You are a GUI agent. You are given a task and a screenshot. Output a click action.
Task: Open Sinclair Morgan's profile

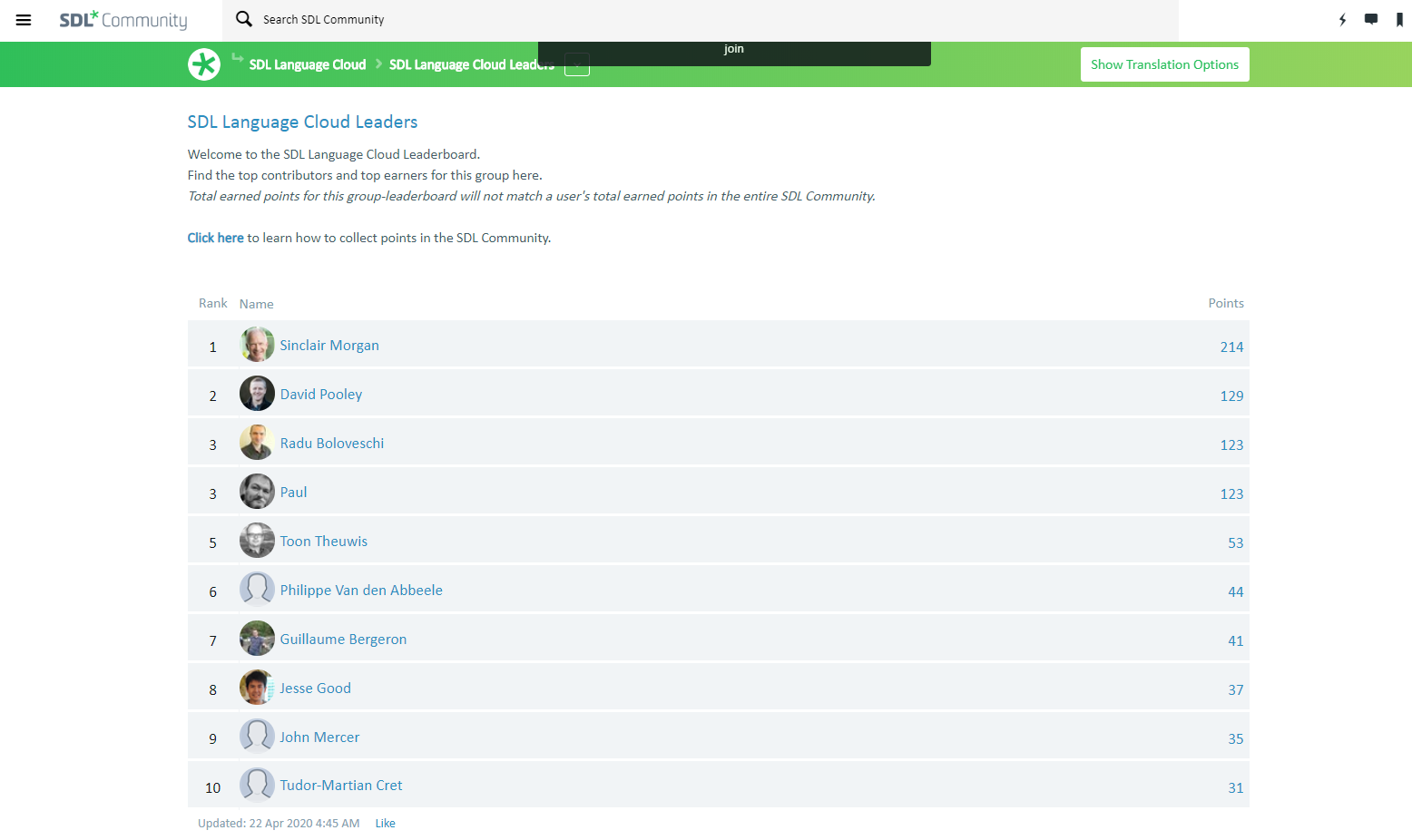pyautogui.click(x=329, y=346)
